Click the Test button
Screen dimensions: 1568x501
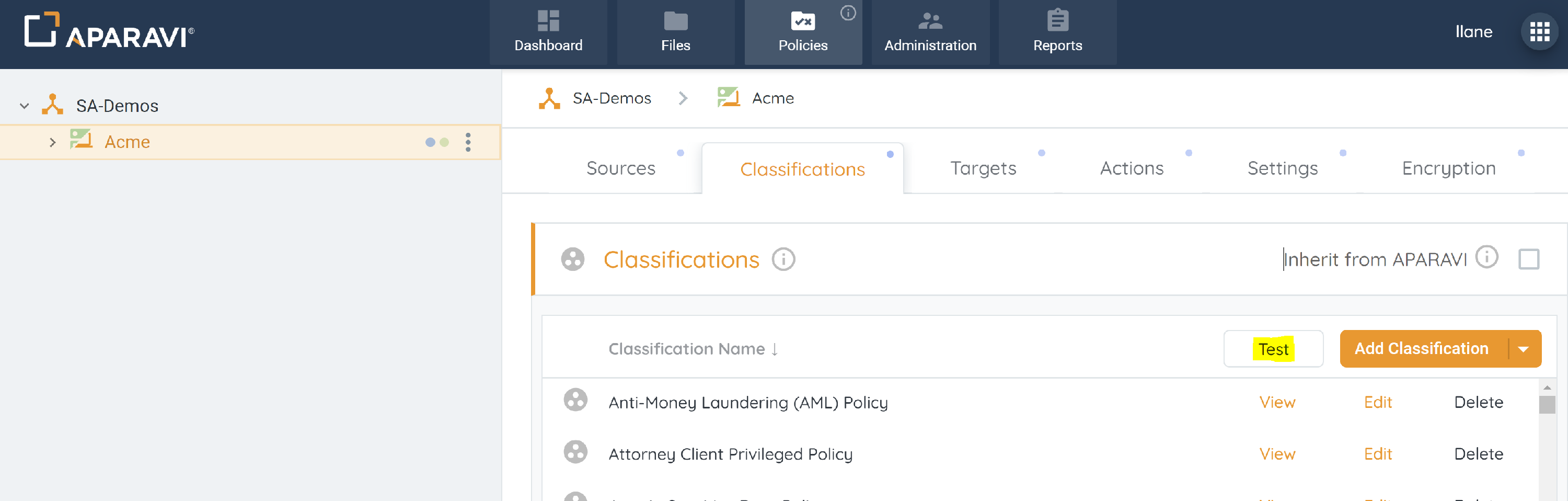[x=1273, y=349]
